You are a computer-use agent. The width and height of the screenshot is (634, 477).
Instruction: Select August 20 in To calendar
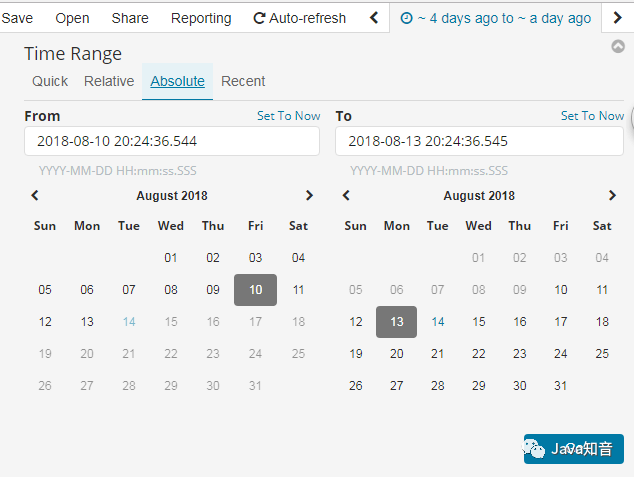pos(397,354)
